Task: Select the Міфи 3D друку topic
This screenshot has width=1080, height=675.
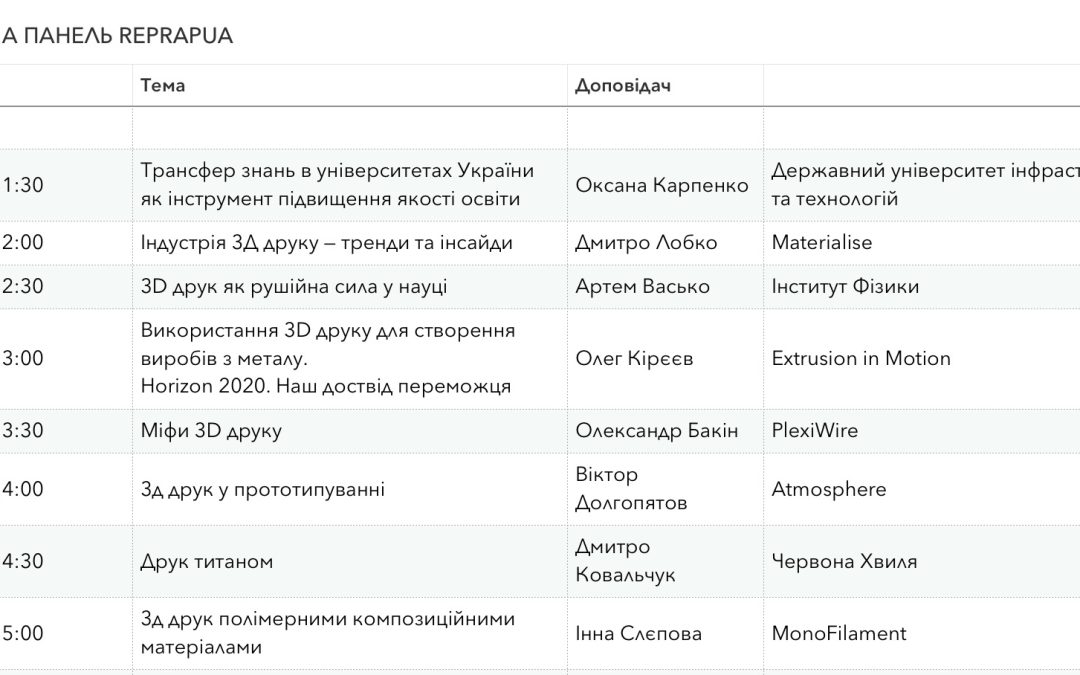Action: 211,431
